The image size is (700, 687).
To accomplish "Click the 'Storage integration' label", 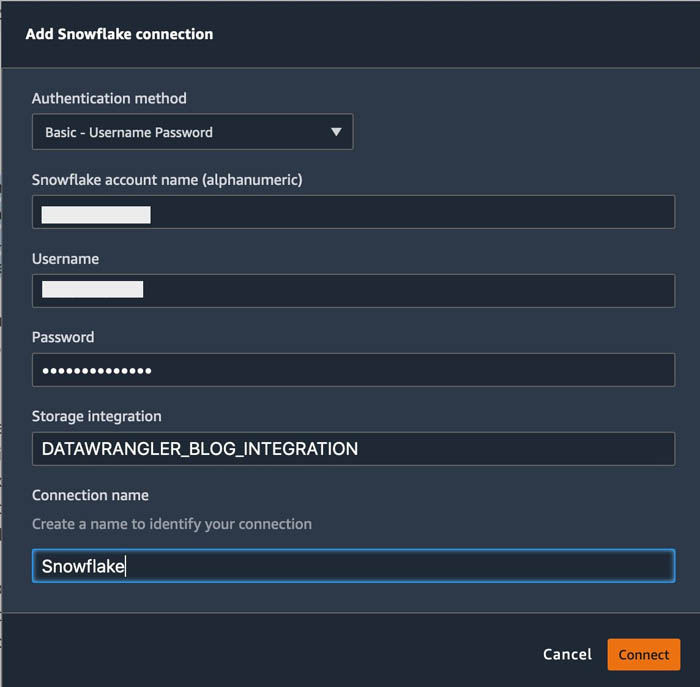I will tap(96, 416).
